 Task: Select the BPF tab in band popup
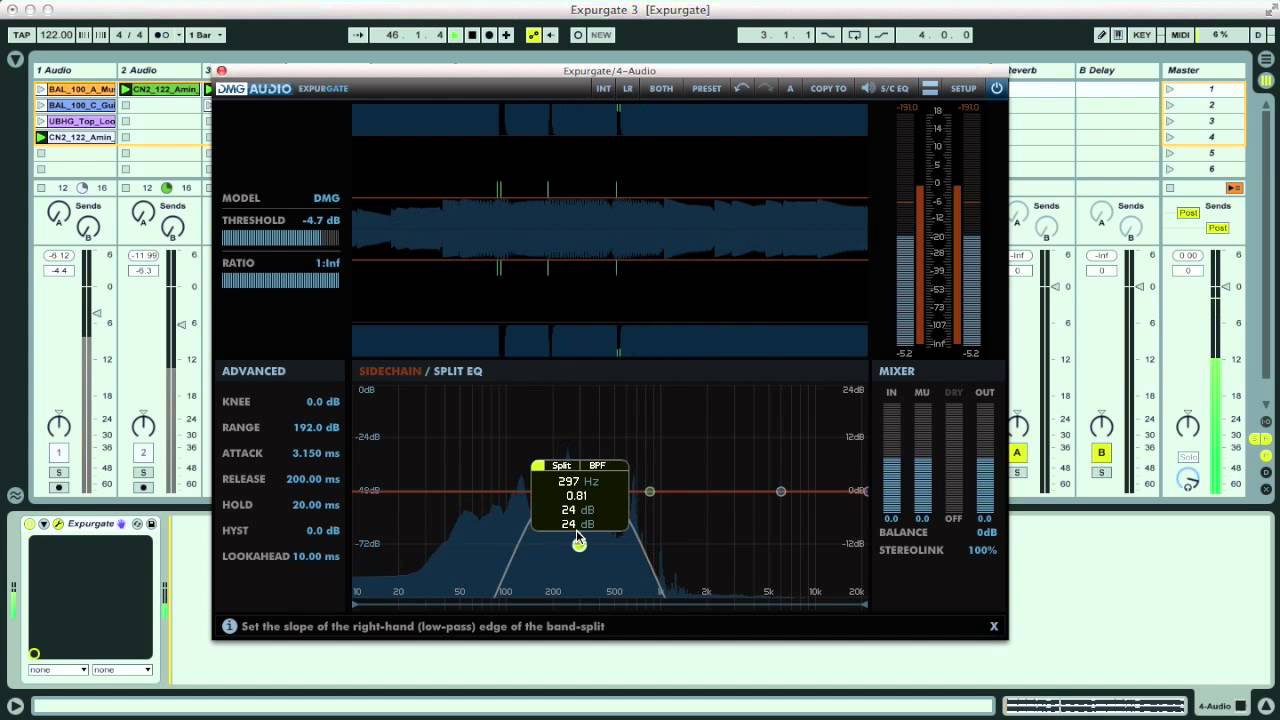tap(597, 465)
